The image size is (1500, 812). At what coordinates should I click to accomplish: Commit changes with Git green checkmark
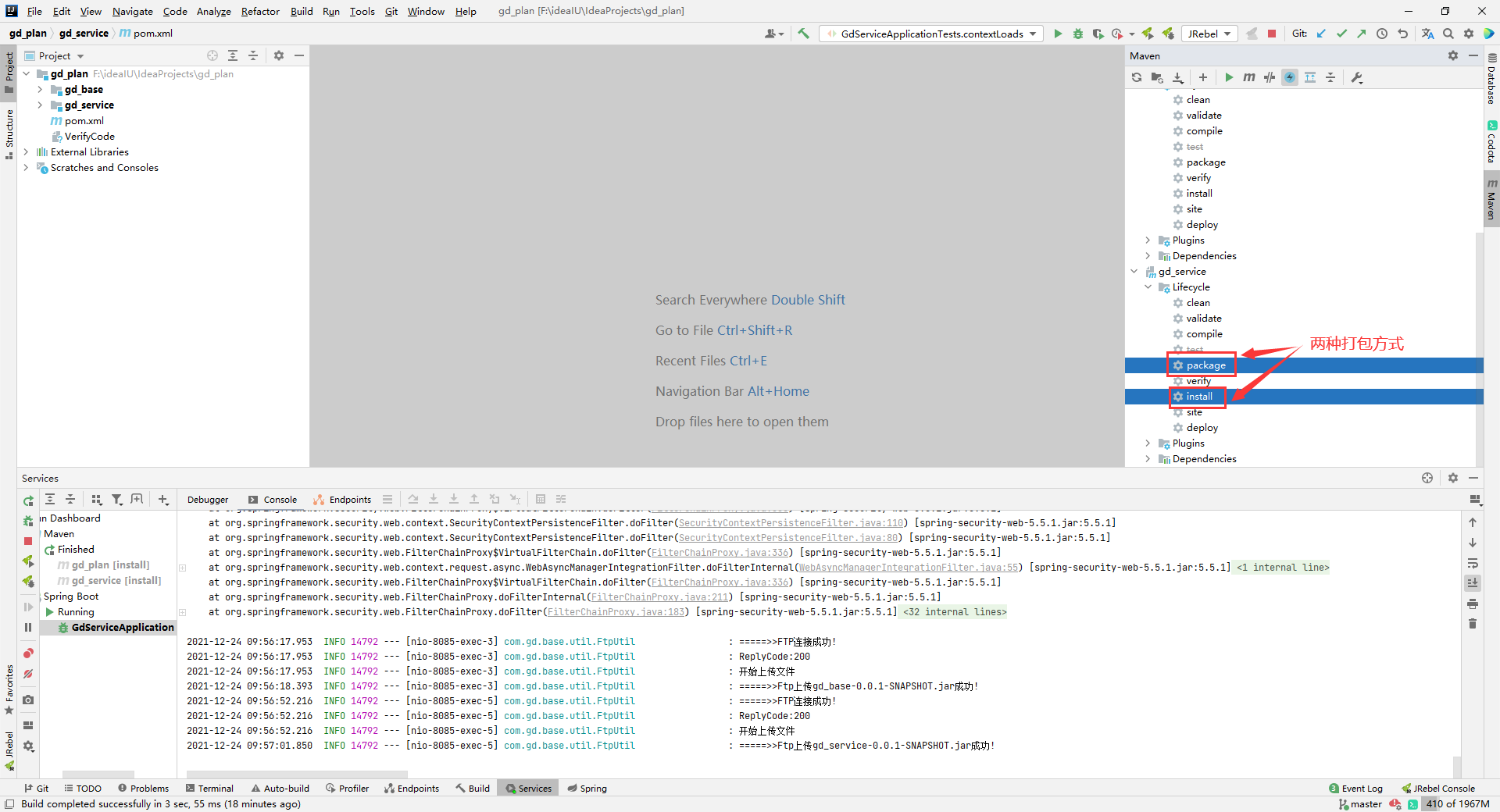point(1341,34)
